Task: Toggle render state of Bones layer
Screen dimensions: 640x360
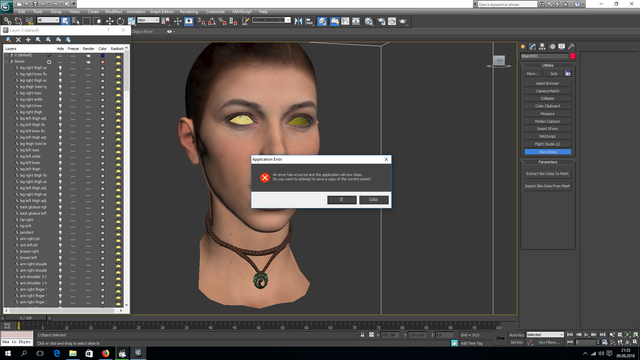Action: click(88, 62)
